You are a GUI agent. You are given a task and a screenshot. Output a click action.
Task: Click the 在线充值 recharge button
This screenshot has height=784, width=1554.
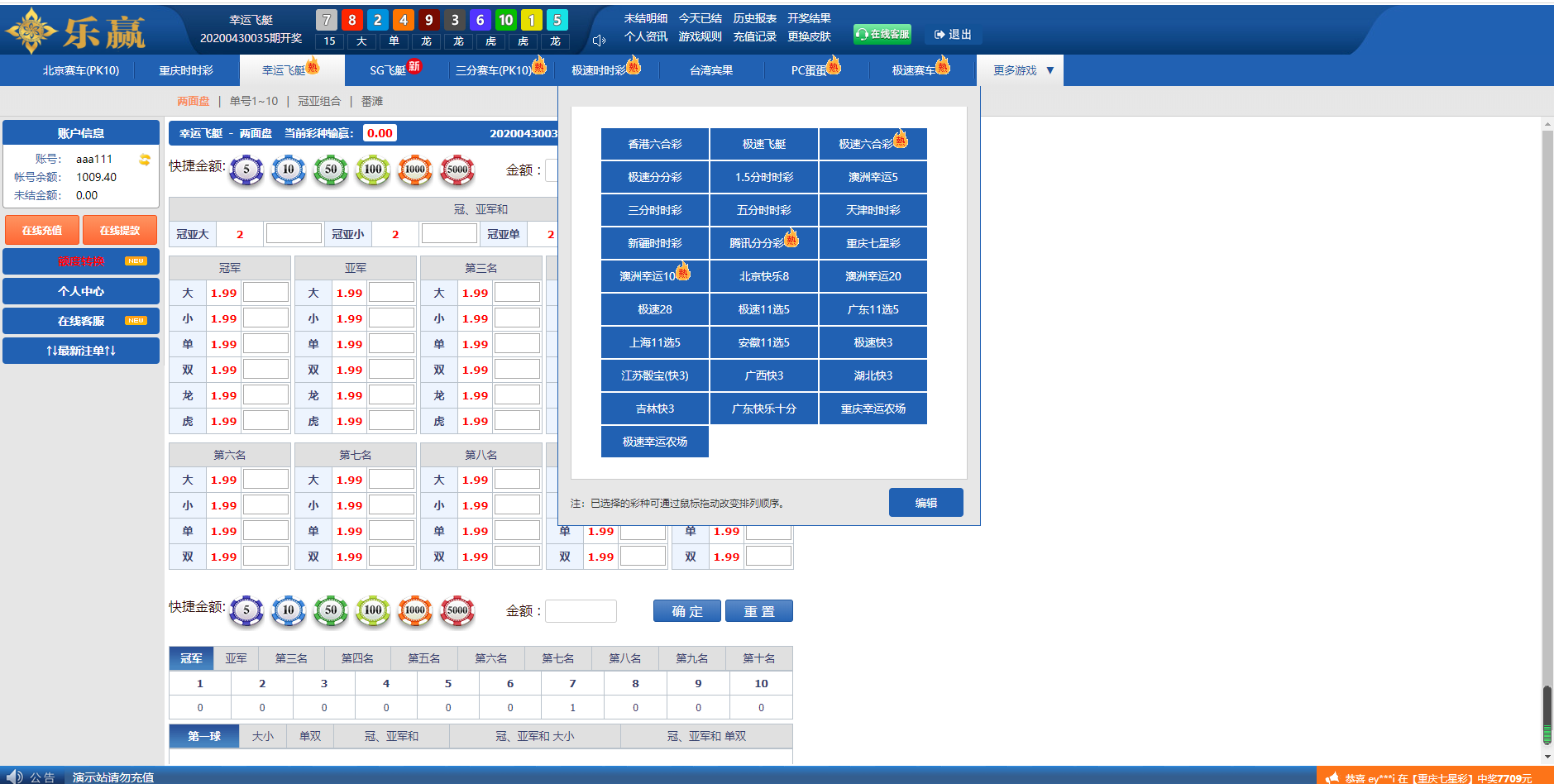click(x=42, y=230)
